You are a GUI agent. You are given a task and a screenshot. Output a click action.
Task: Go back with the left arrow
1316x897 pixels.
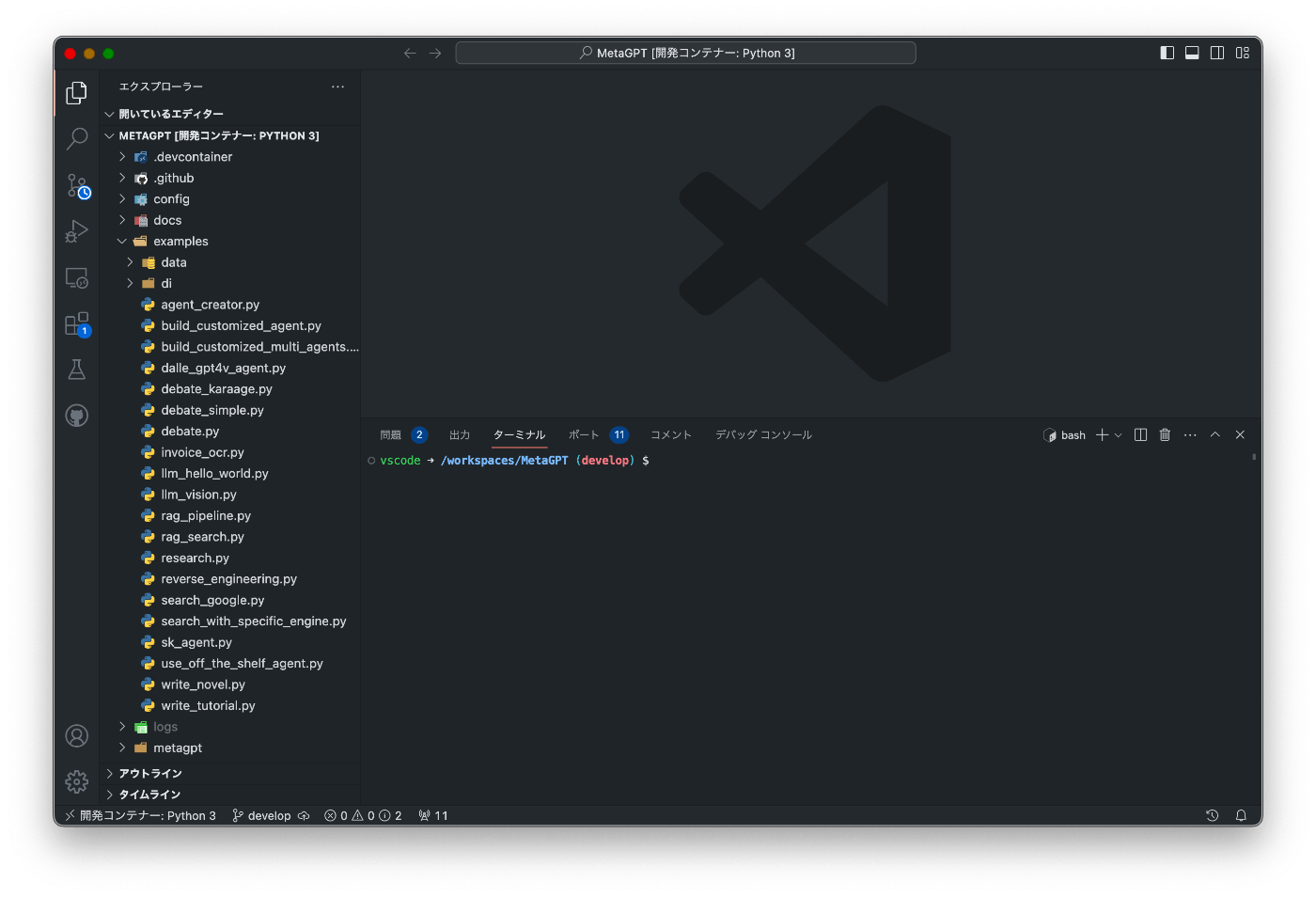(410, 54)
